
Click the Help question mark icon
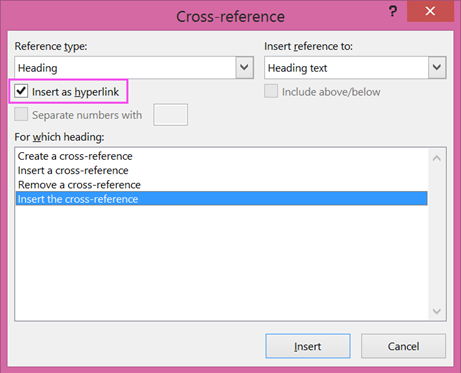click(x=393, y=12)
